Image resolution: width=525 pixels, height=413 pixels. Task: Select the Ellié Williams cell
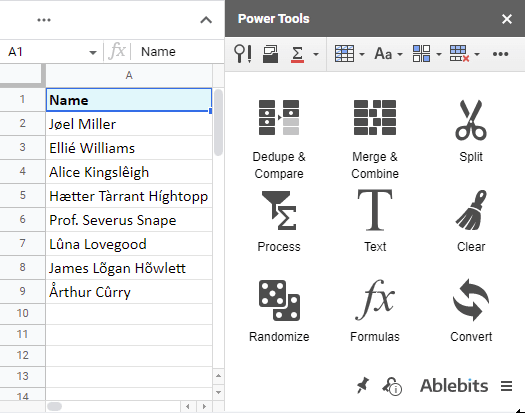tap(129, 148)
